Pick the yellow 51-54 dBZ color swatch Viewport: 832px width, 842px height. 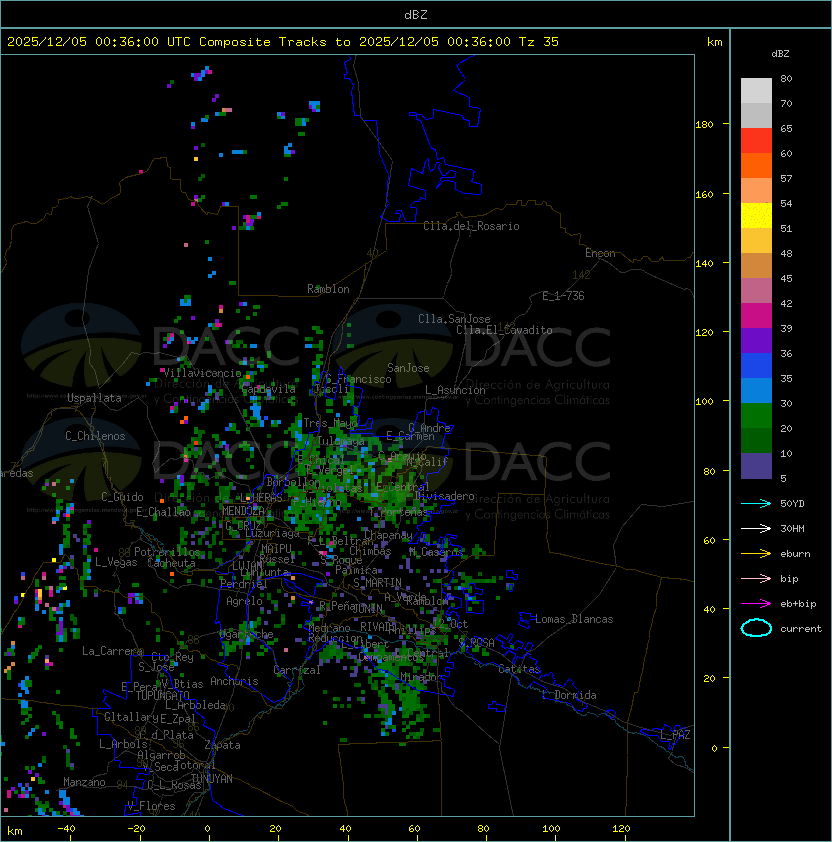(x=756, y=215)
